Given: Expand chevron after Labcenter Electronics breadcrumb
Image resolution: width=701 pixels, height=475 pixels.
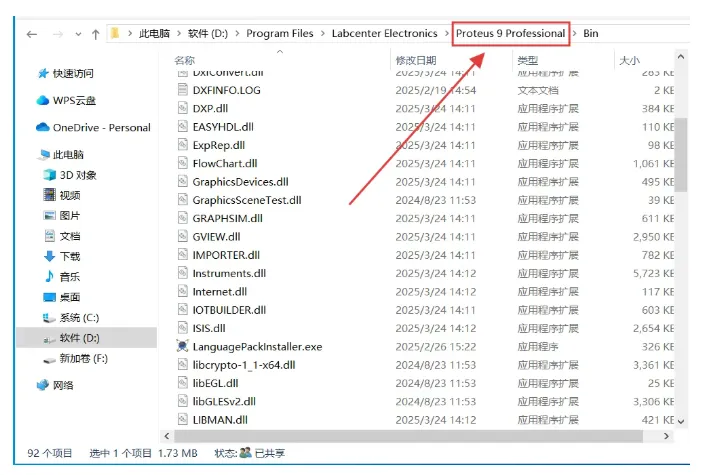Looking at the screenshot, I should pyautogui.click(x=447, y=34).
